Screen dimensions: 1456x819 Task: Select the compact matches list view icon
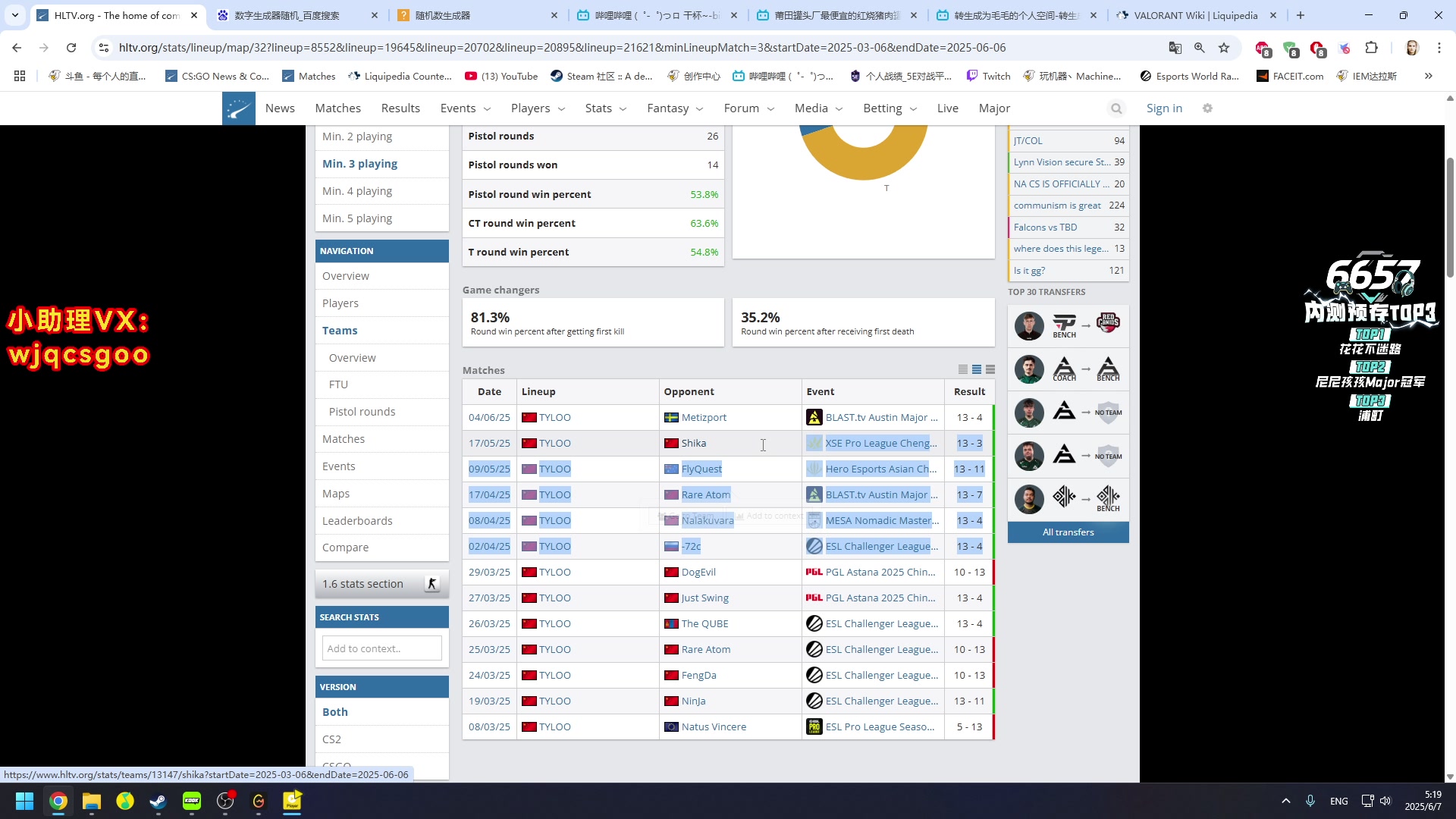pos(963,369)
